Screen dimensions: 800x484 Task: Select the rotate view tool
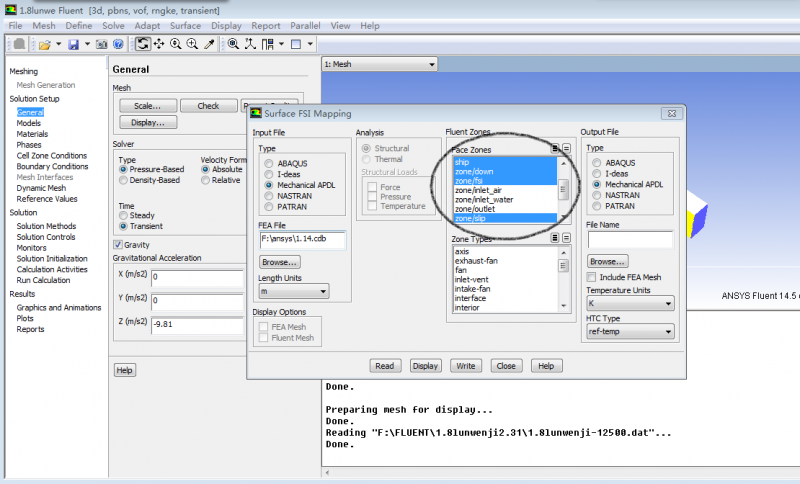point(142,44)
